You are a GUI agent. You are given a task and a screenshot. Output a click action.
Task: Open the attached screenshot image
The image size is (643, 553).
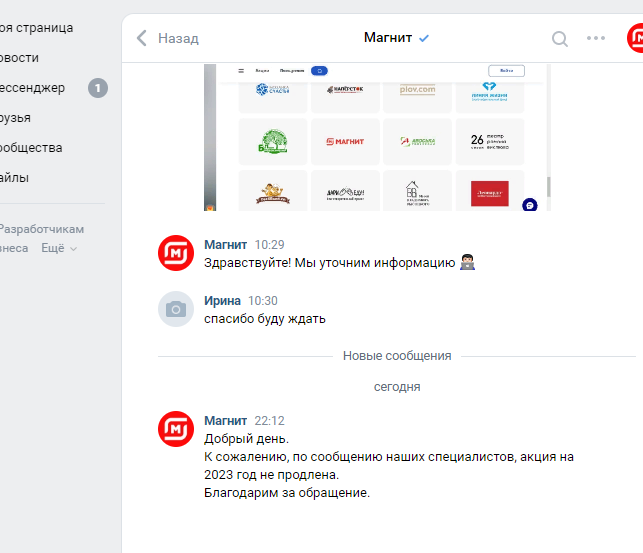click(377, 137)
